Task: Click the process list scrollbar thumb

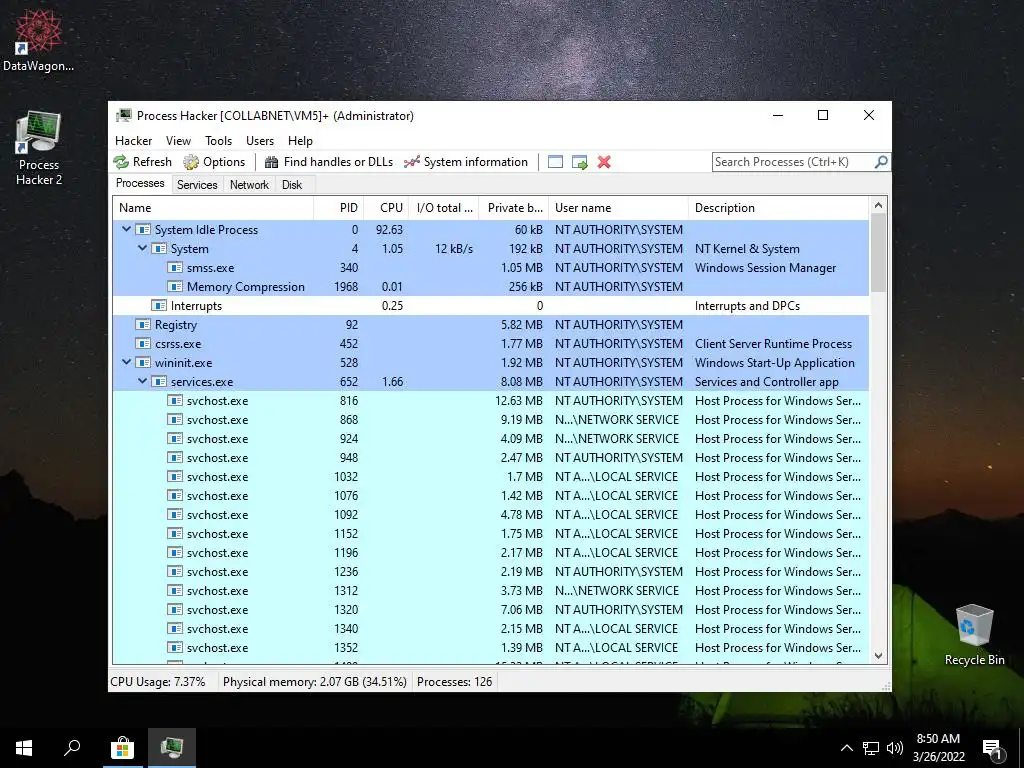Action: pos(878,253)
